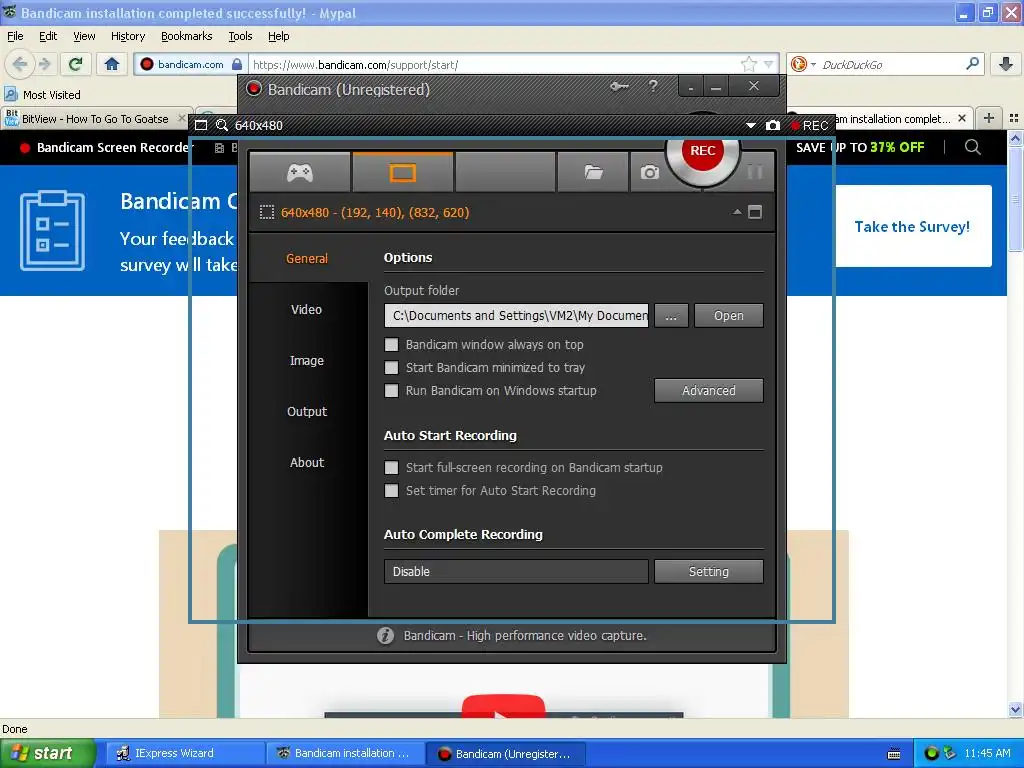Open Bandicam output folder icon tab
The width and height of the screenshot is (1024, 768).
593,172
